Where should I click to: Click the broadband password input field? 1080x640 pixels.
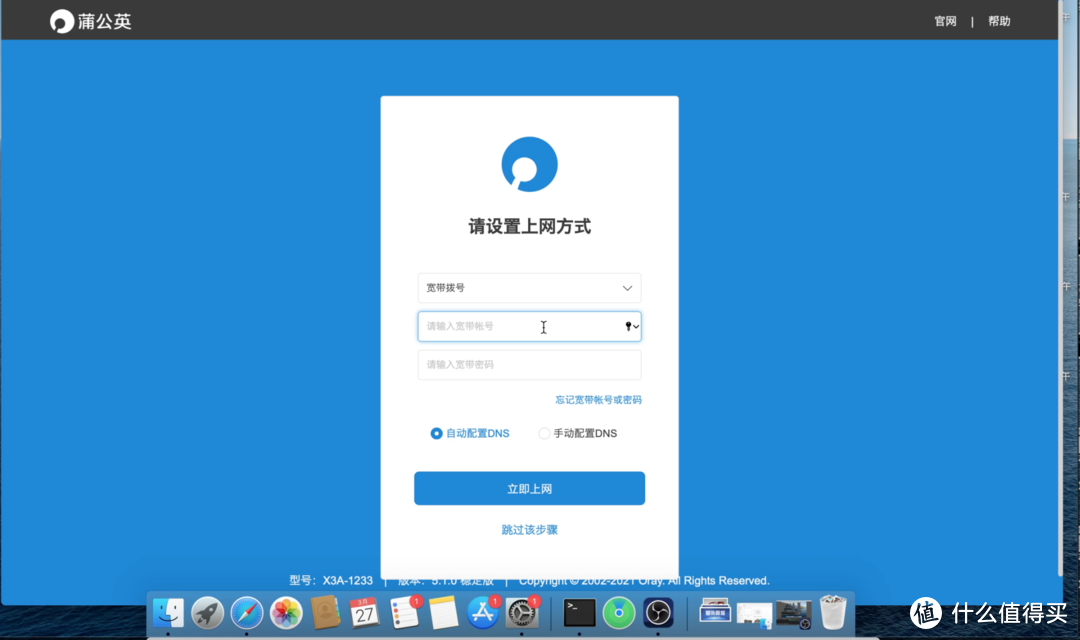coord(529,364)
